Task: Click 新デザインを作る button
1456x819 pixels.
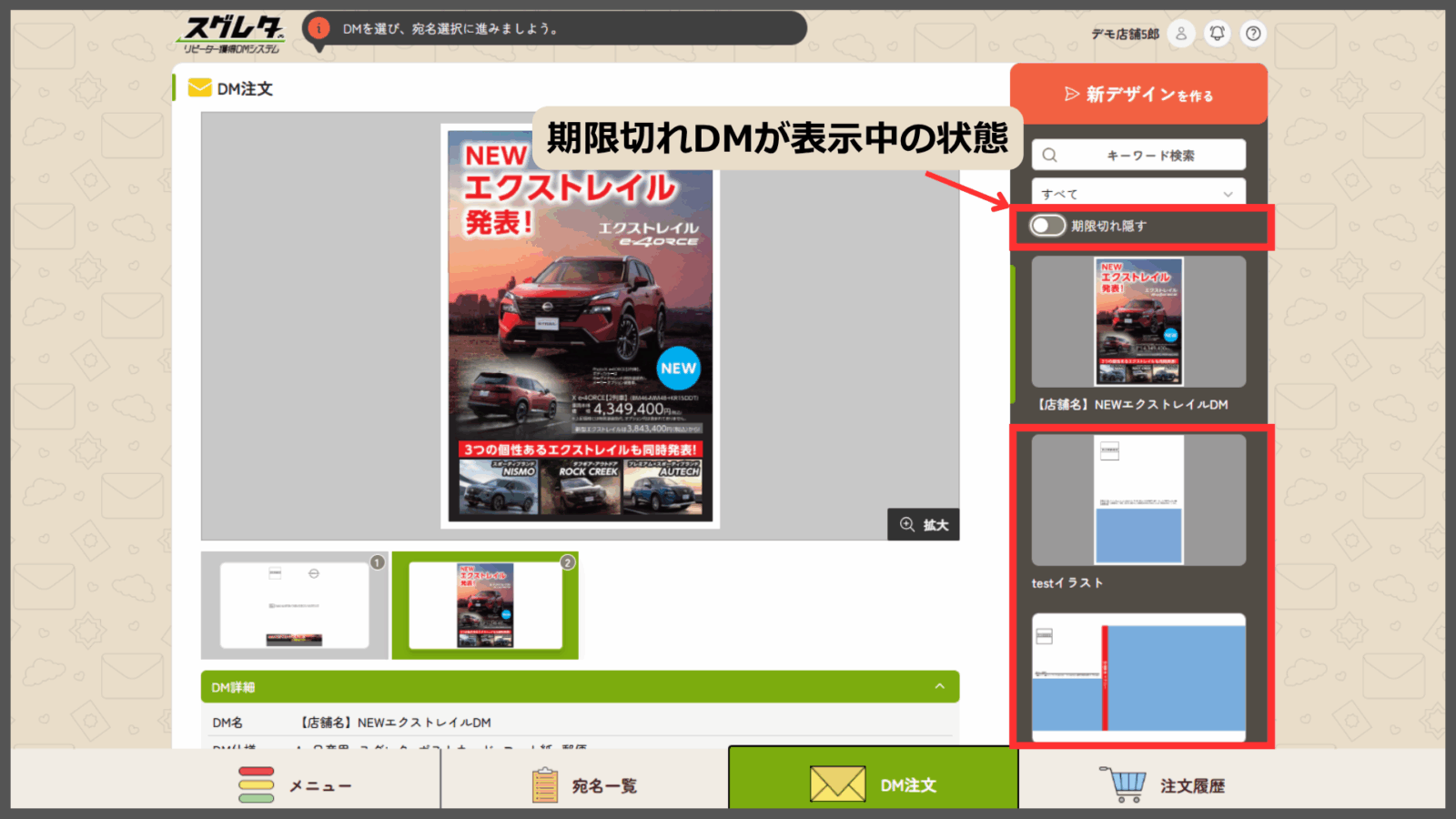Action: point(1137,95)
